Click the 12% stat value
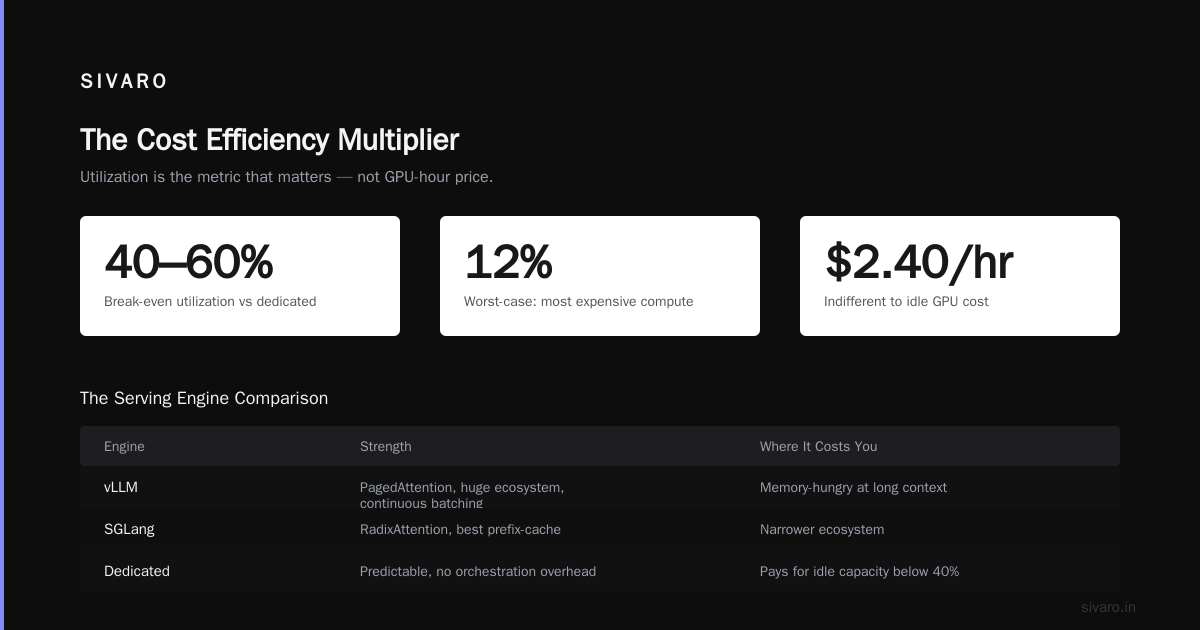Viewport: 1200px width, 630px height. click(508, 262)
